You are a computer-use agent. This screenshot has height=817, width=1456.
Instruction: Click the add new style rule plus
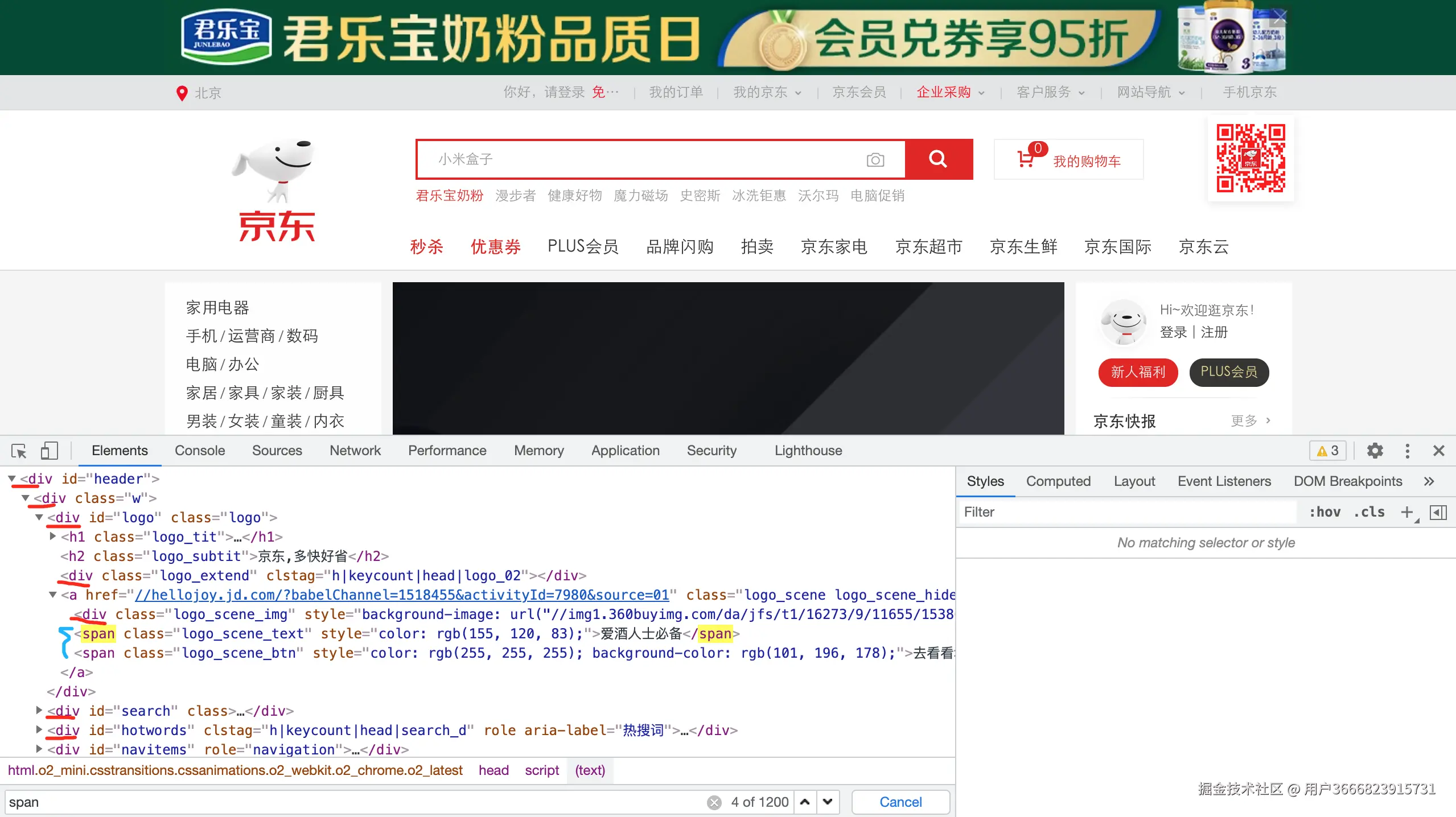(x=1407, y=512)
